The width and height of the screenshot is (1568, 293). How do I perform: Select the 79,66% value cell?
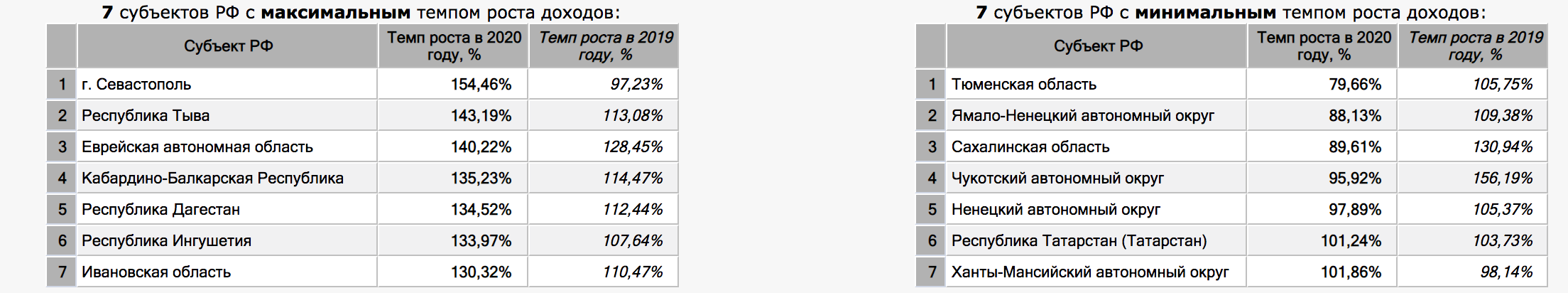point(1322,84)
